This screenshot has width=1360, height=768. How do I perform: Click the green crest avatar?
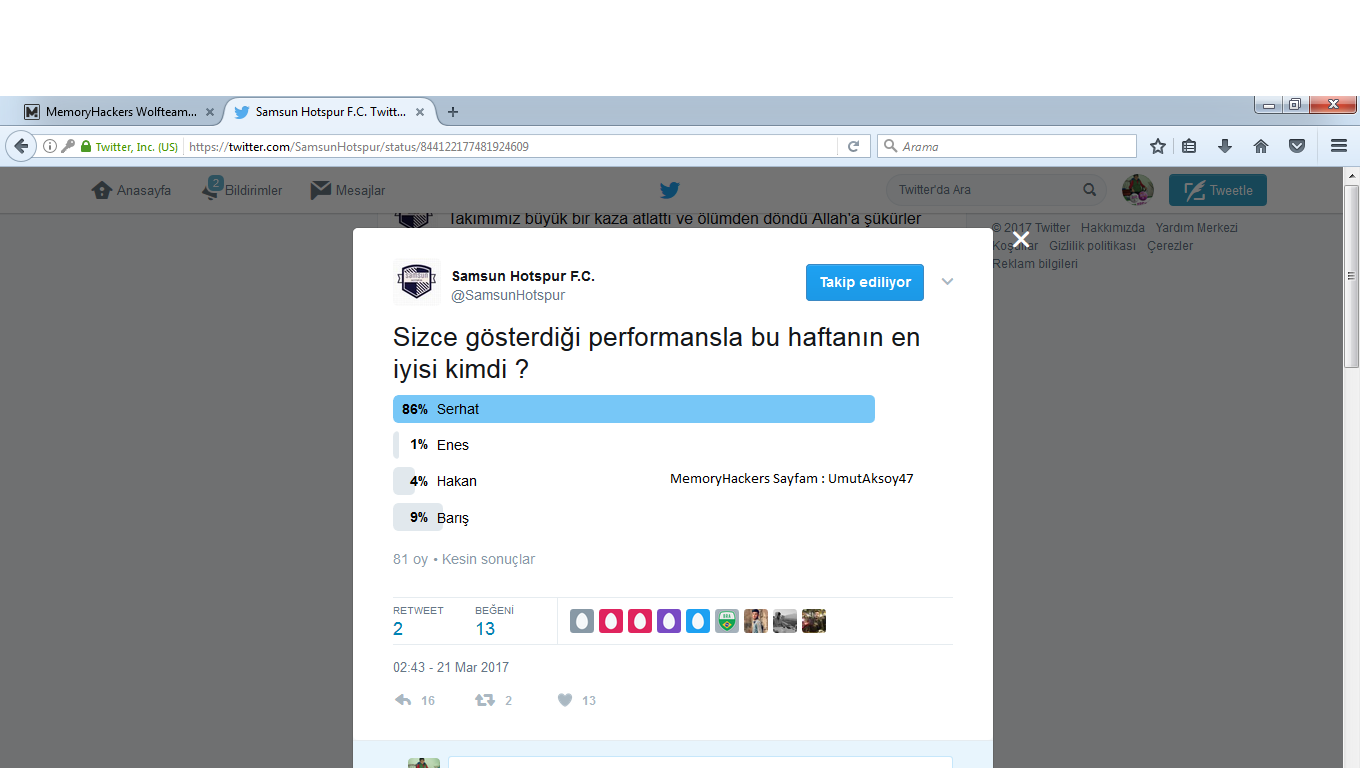coord(727,621)
